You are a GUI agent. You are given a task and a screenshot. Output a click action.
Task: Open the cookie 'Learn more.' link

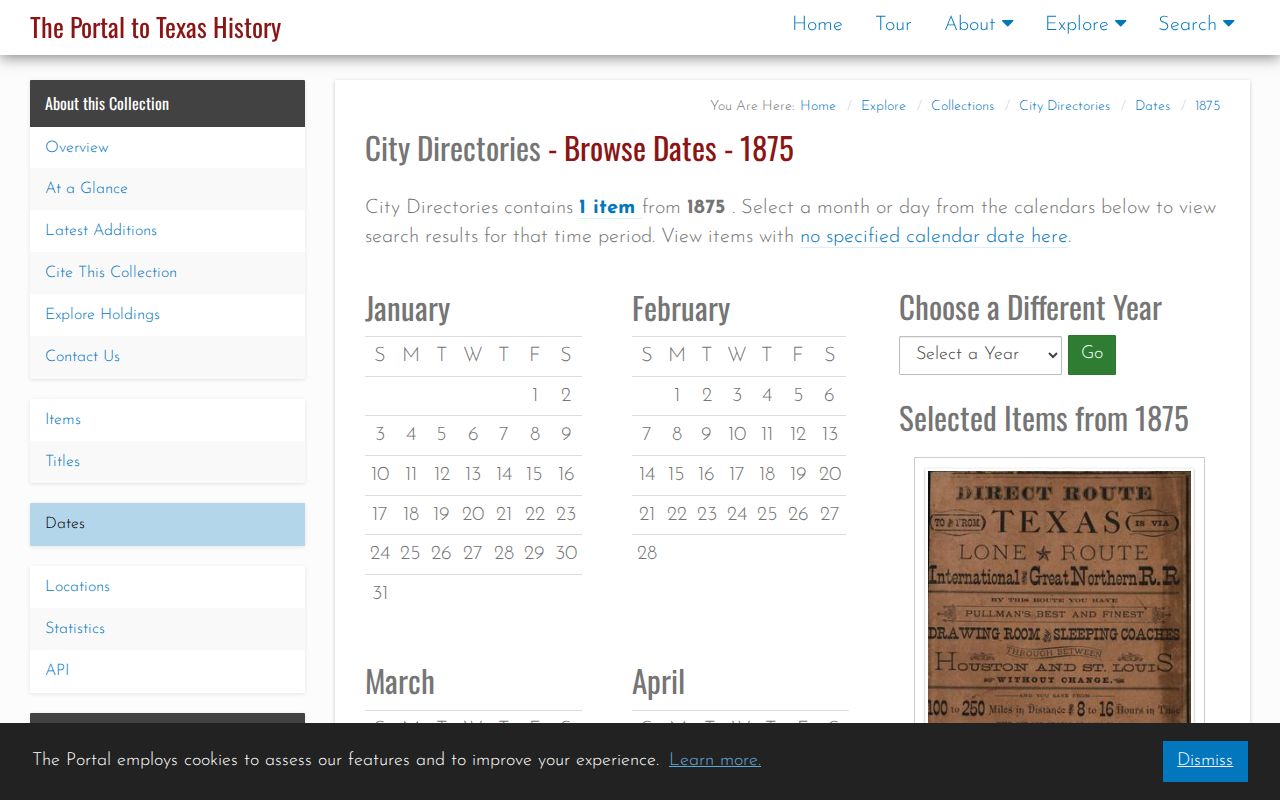pos(715,760)
